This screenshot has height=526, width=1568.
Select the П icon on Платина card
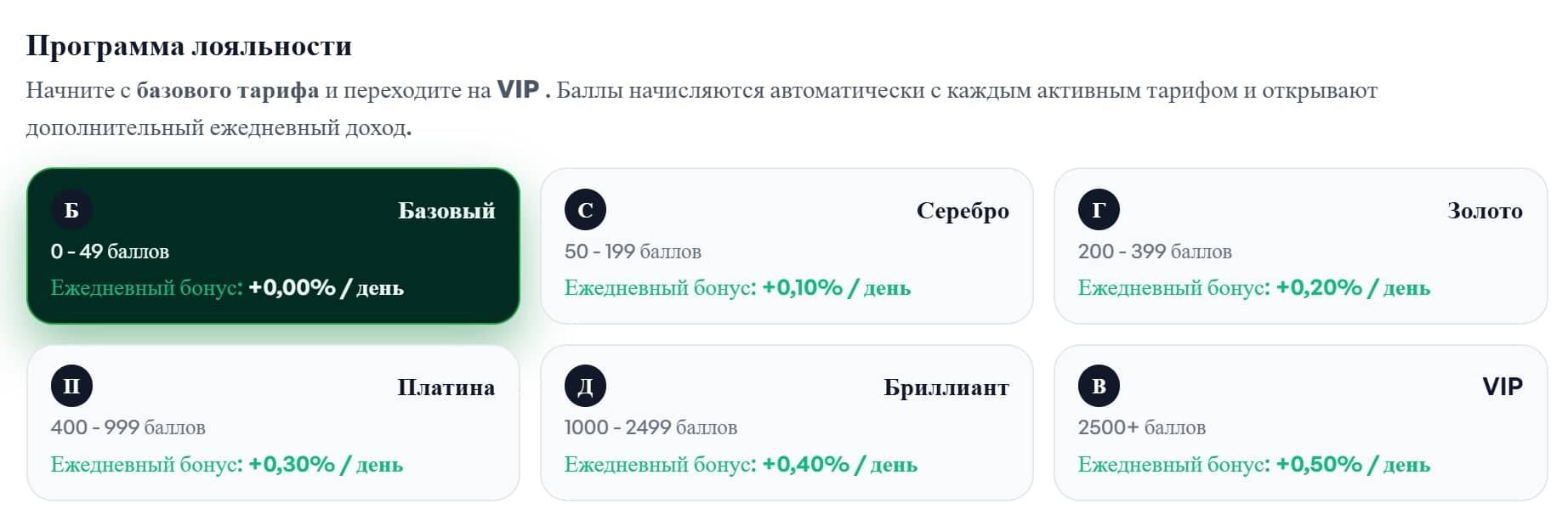pyautogui.click(x=73, y=386)
